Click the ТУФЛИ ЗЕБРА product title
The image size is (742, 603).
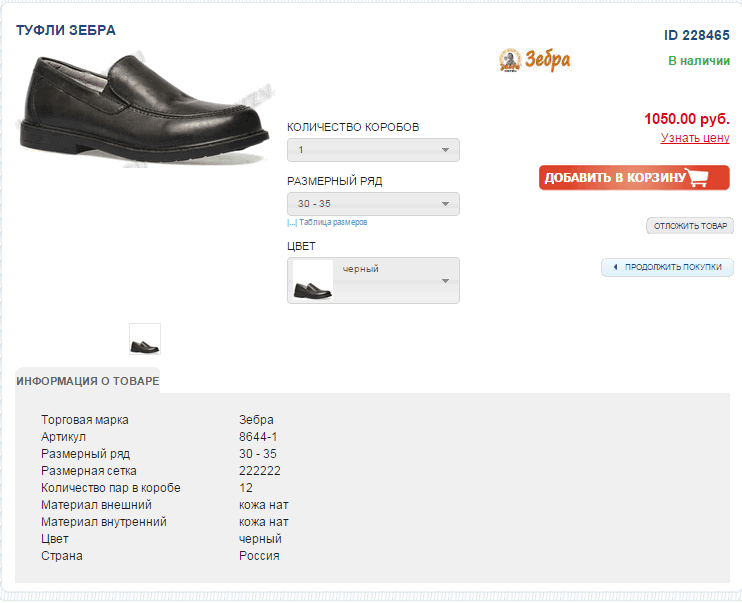(66, 30)
